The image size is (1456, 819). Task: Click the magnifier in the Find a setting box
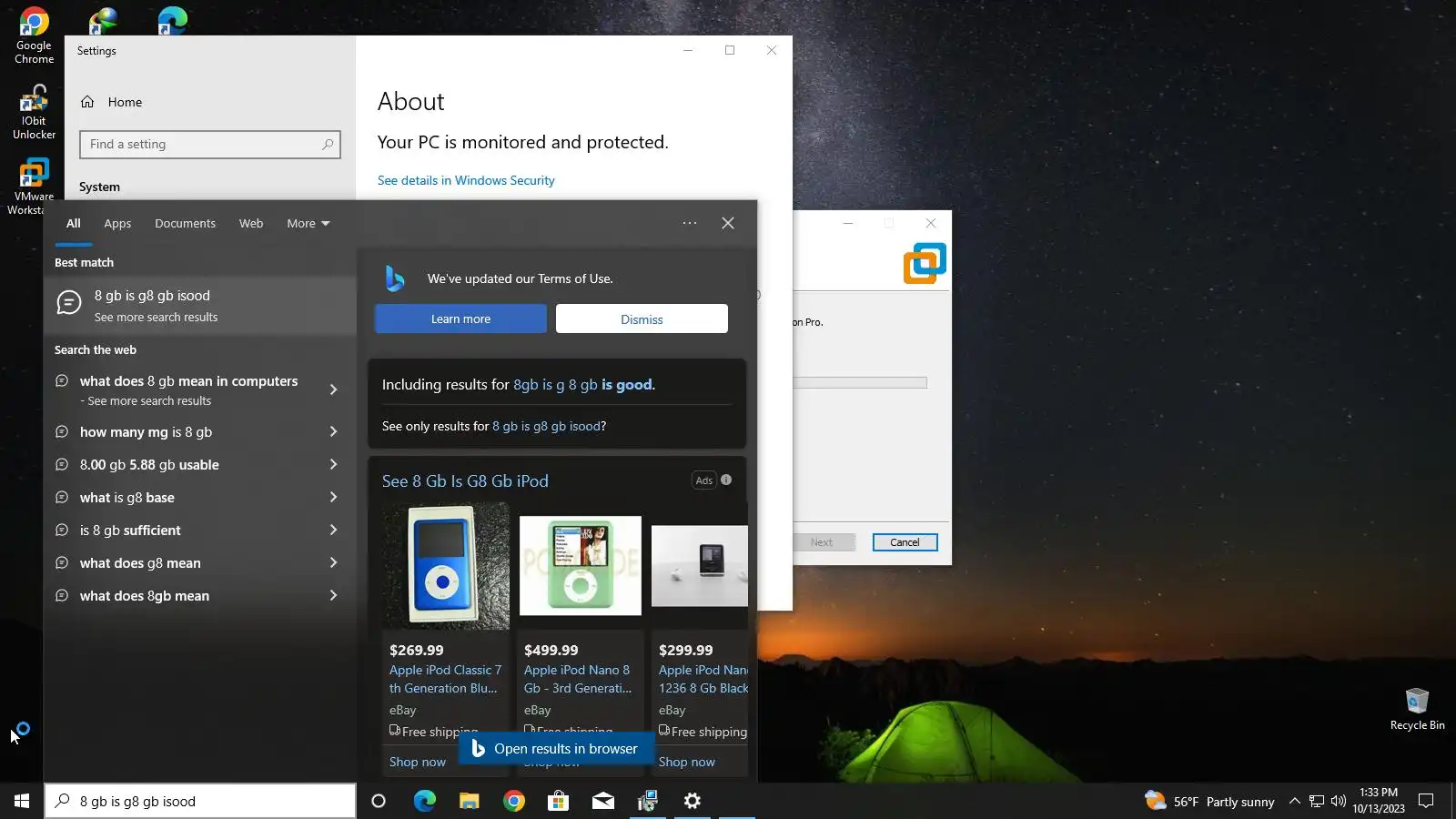coord(328,144)
